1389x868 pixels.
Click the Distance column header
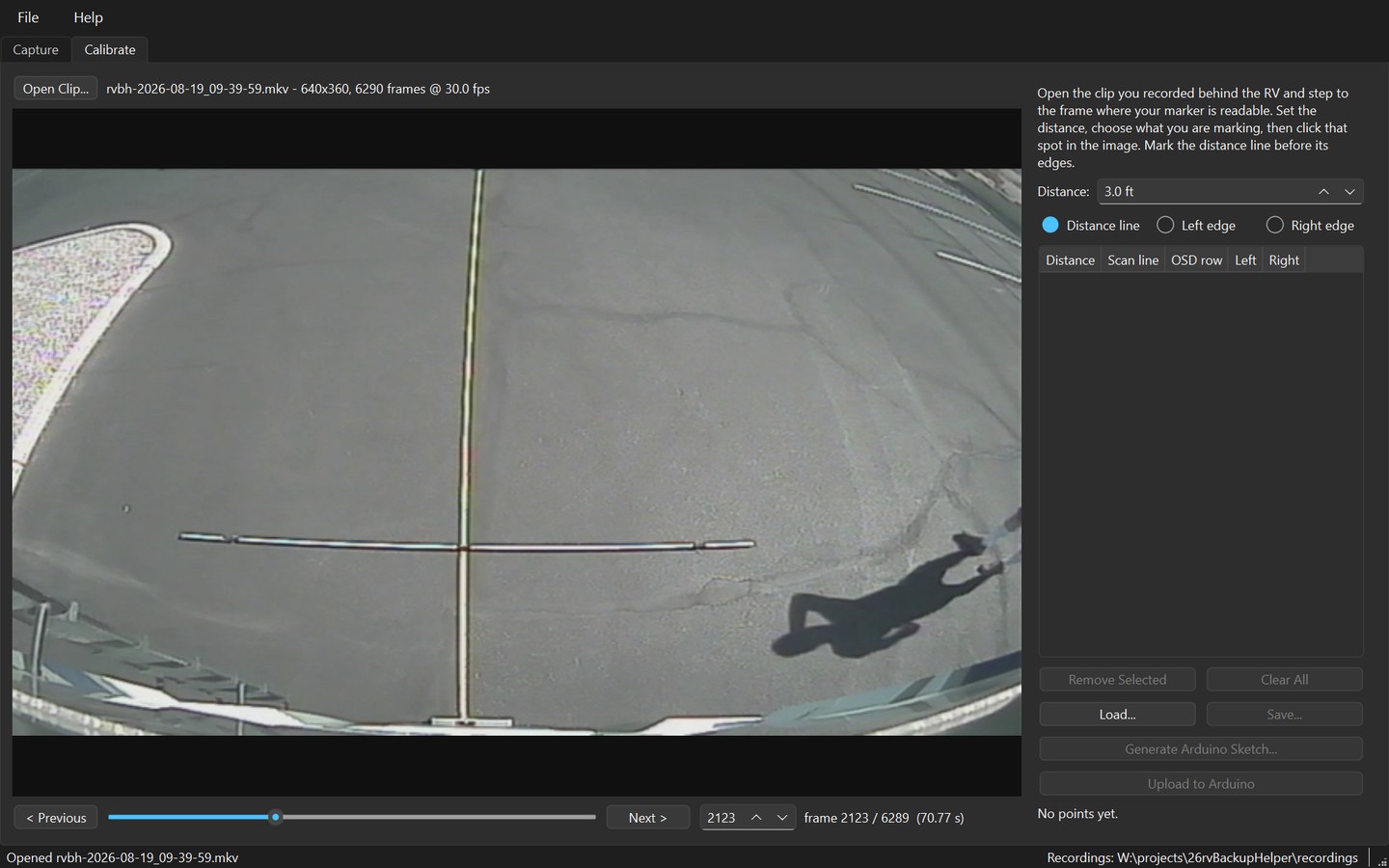click(x=1070, y=260)
